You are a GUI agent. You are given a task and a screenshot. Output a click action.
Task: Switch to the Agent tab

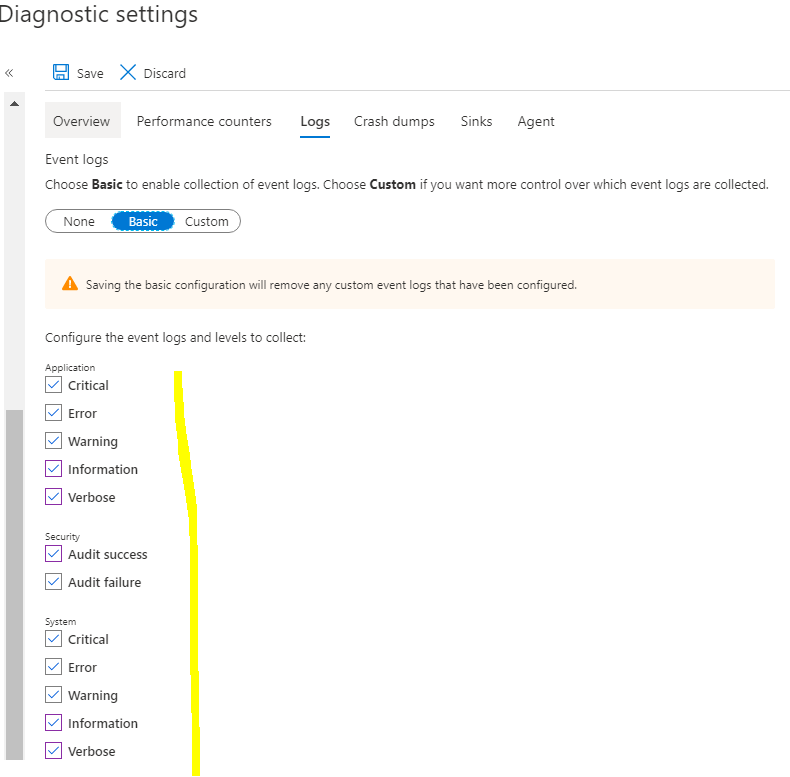[536, 121]
